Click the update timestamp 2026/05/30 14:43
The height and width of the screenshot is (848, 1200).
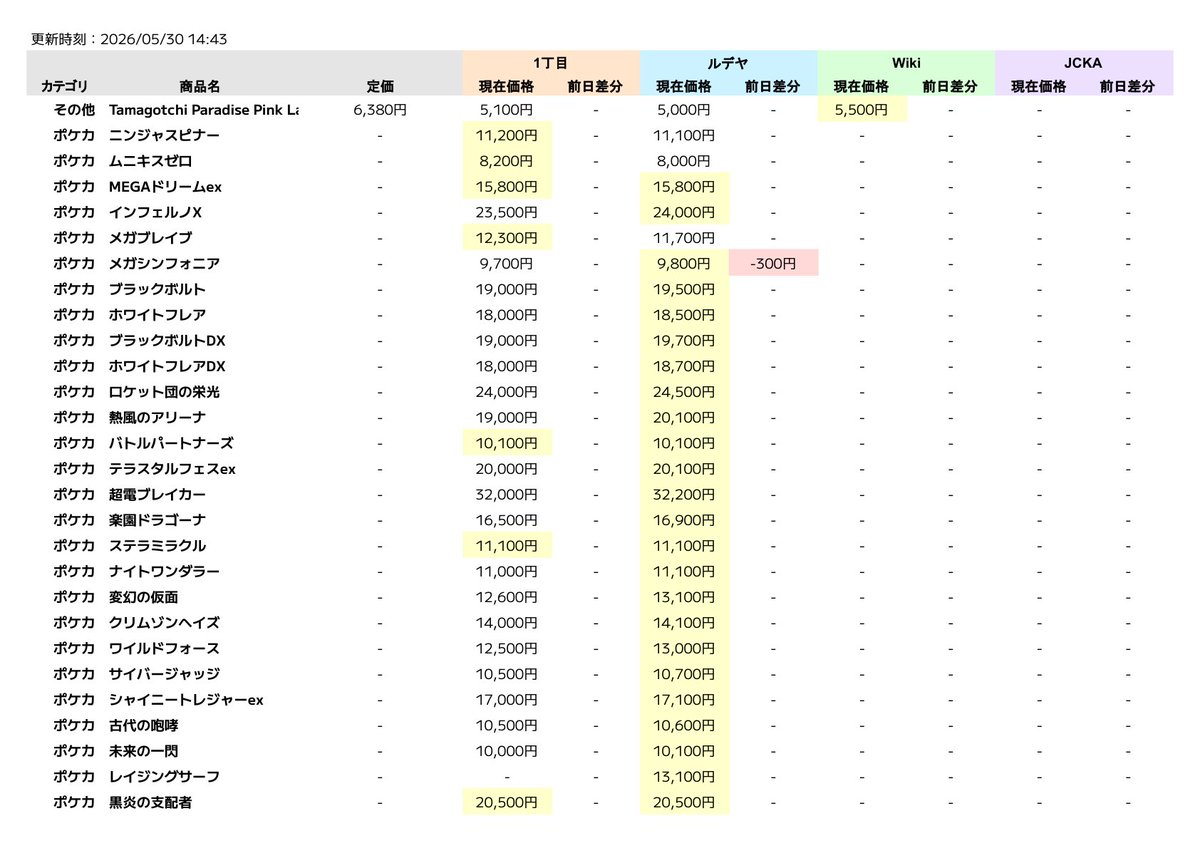160,39
